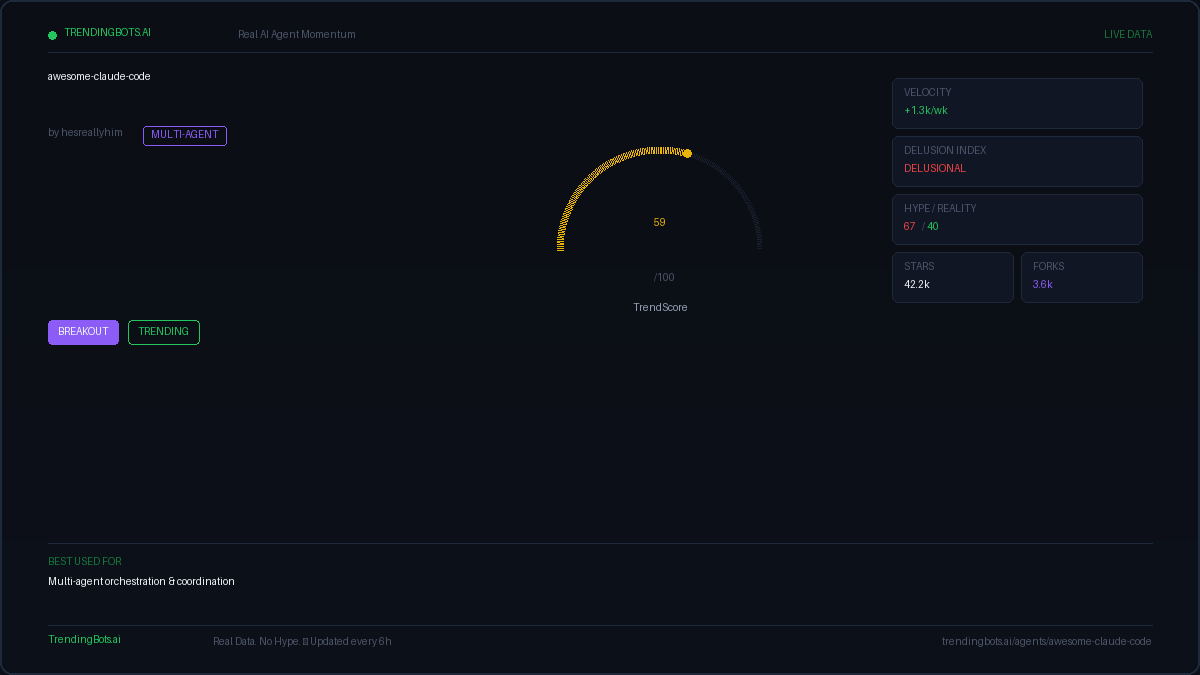Select the awesome-claude-code title

pyautogui.click(x=99, y=76)
